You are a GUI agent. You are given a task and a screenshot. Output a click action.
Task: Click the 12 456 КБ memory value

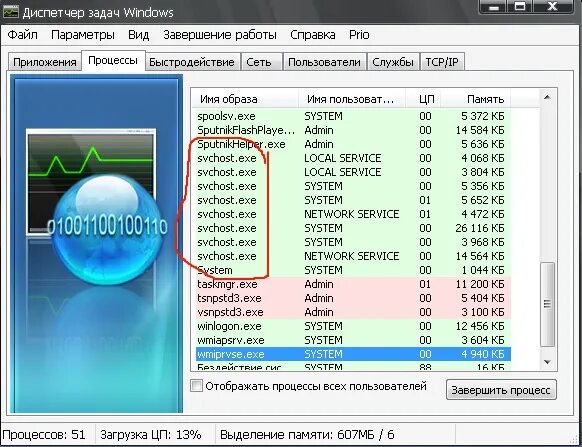pyautogui.click(x=480, y=326)
